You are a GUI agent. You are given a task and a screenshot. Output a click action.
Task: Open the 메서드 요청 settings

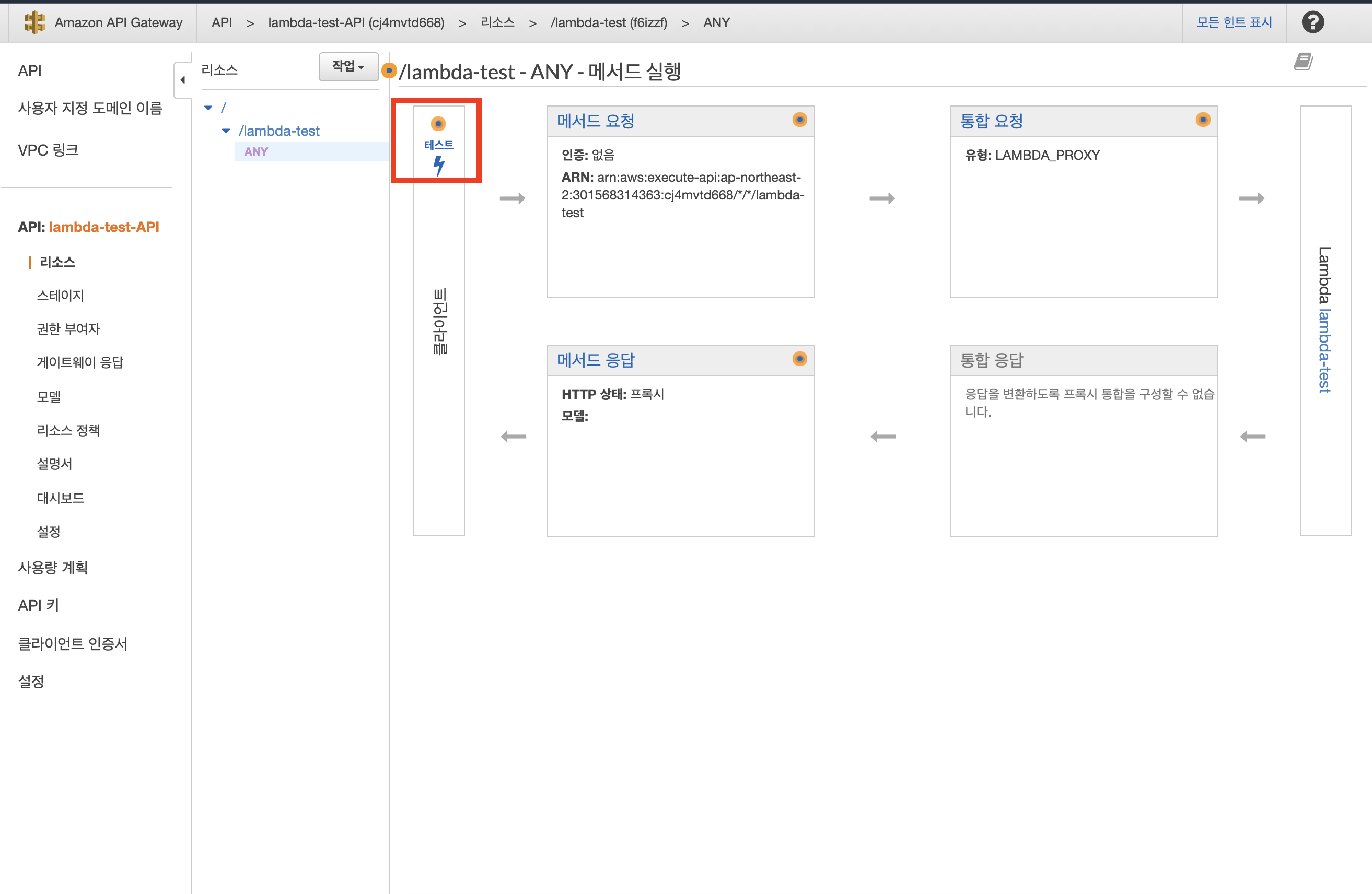(x=596, y=121)
